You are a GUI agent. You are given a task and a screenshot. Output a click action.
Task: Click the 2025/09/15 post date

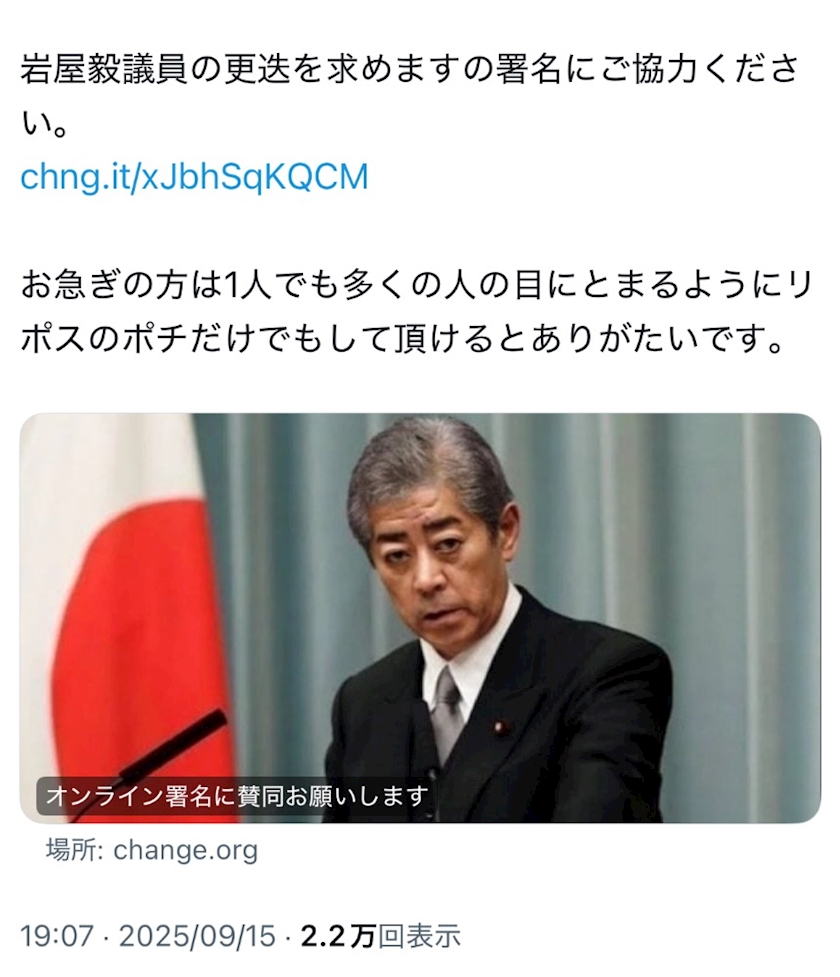196,936
